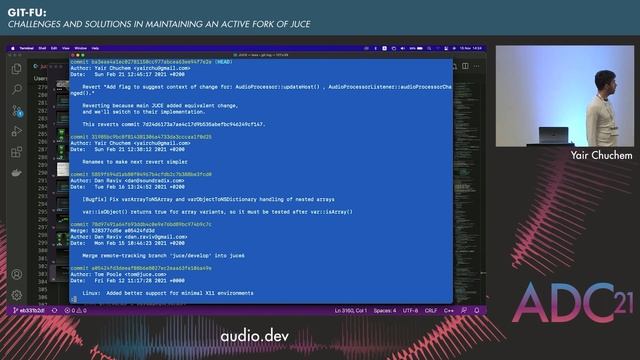Click the Spotlight search icon in menu bar
Viewport: 640px width, 360px height.
(429, 48)
